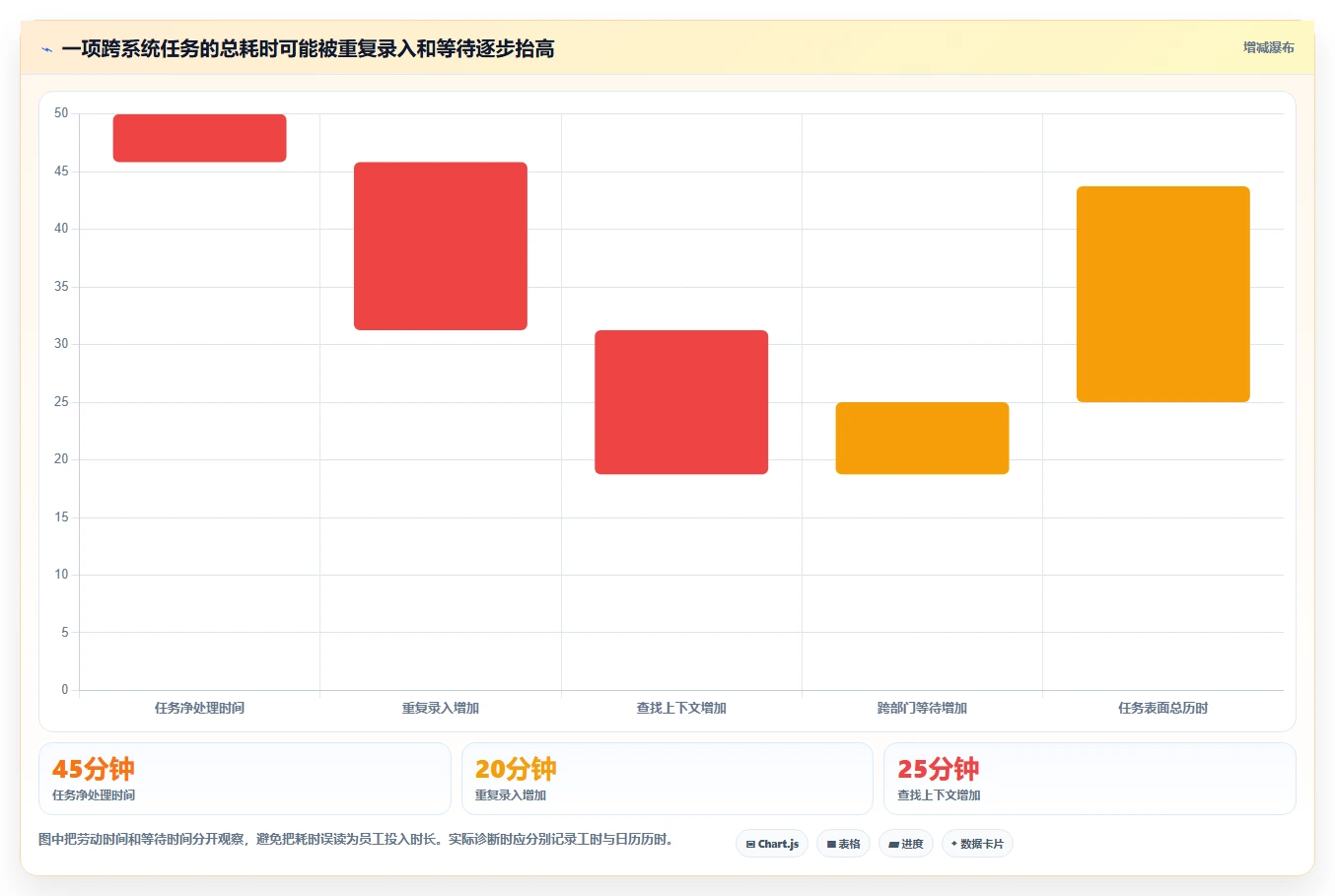
Task: Click the y-axis value 45
Action: coord(61,172)
